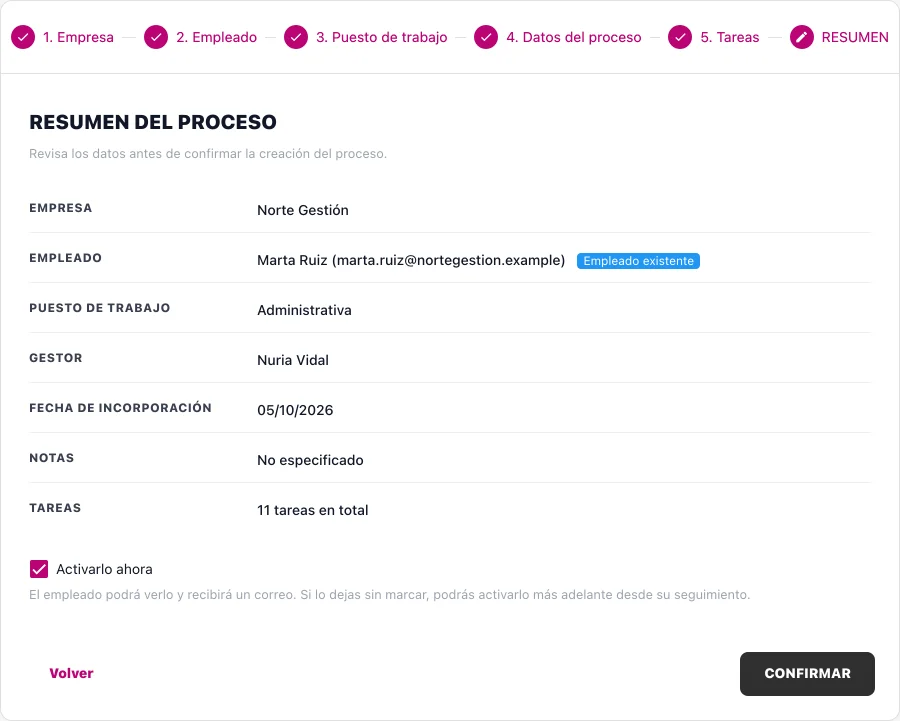Click the checkmark icon beside 5. Tareas
Viewport: 900px width, 721px height.
680,37
